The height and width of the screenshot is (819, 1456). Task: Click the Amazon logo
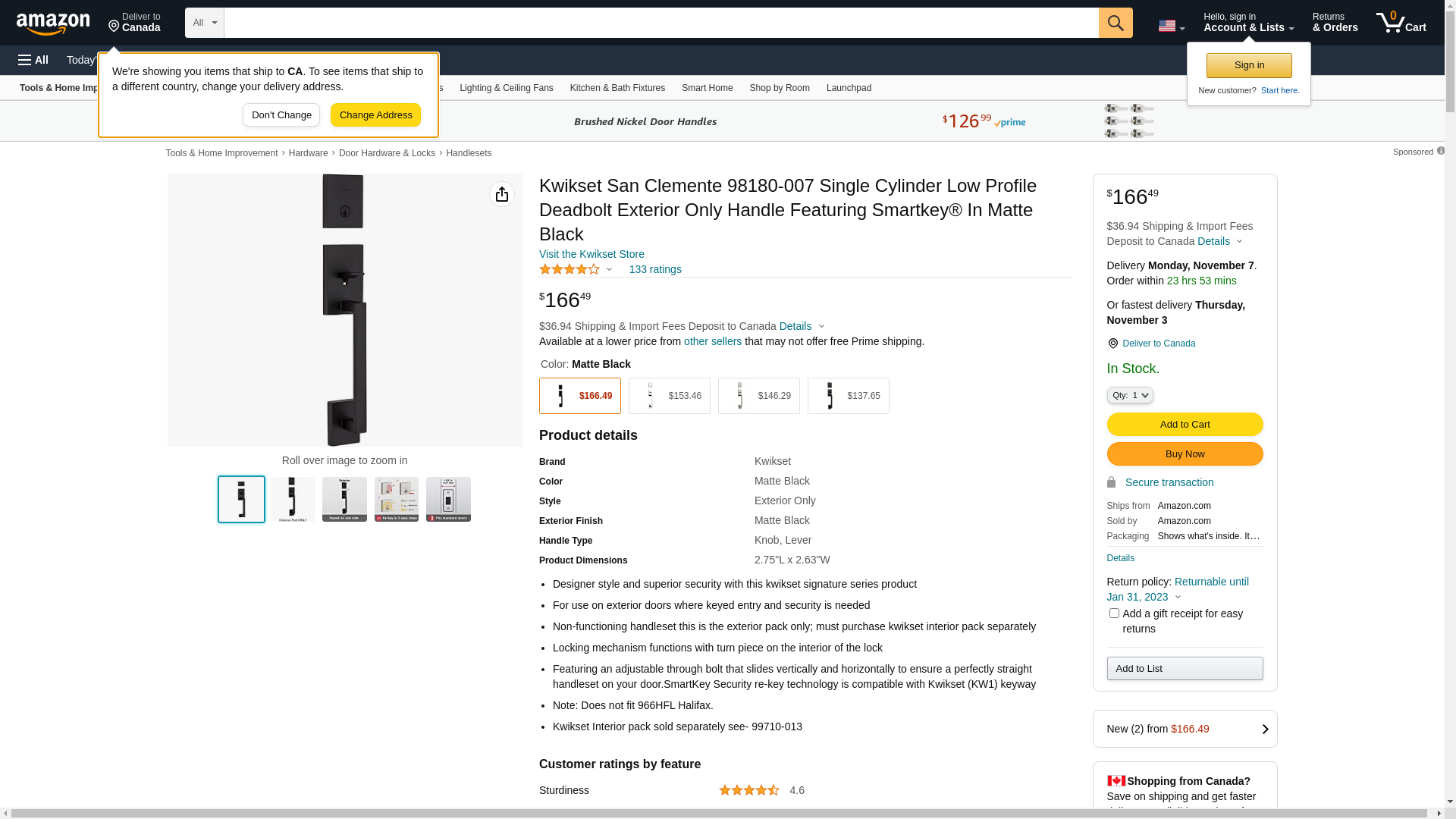tap(53, 24)
